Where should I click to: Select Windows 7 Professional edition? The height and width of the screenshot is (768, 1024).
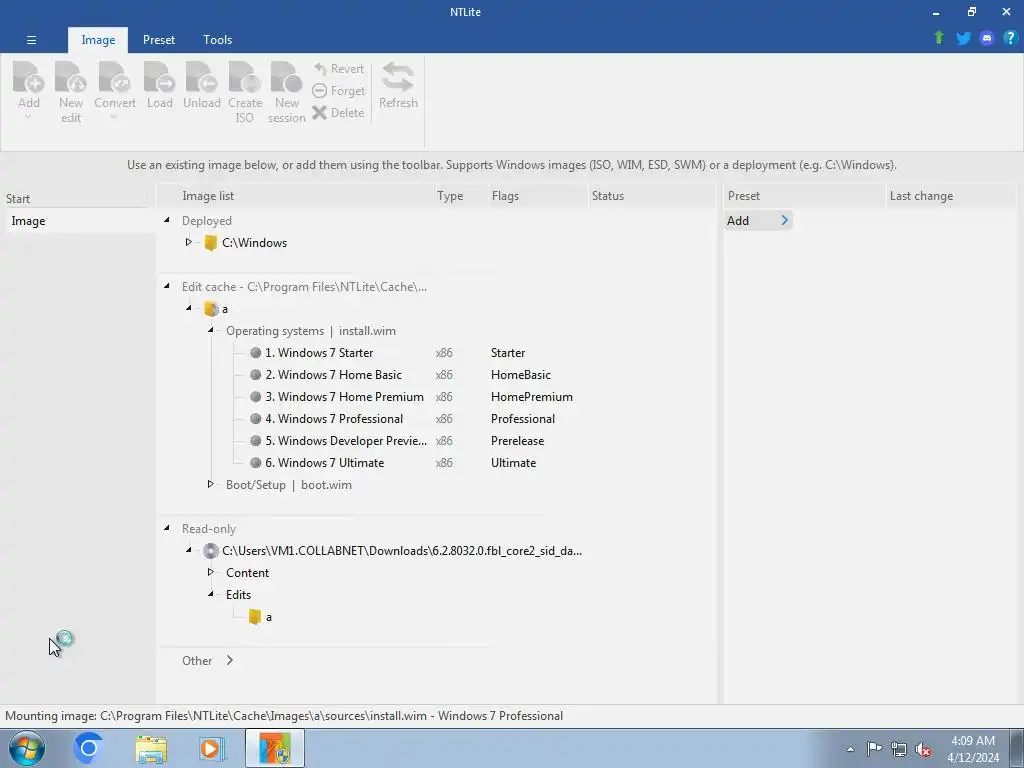(x=334, y=419)
